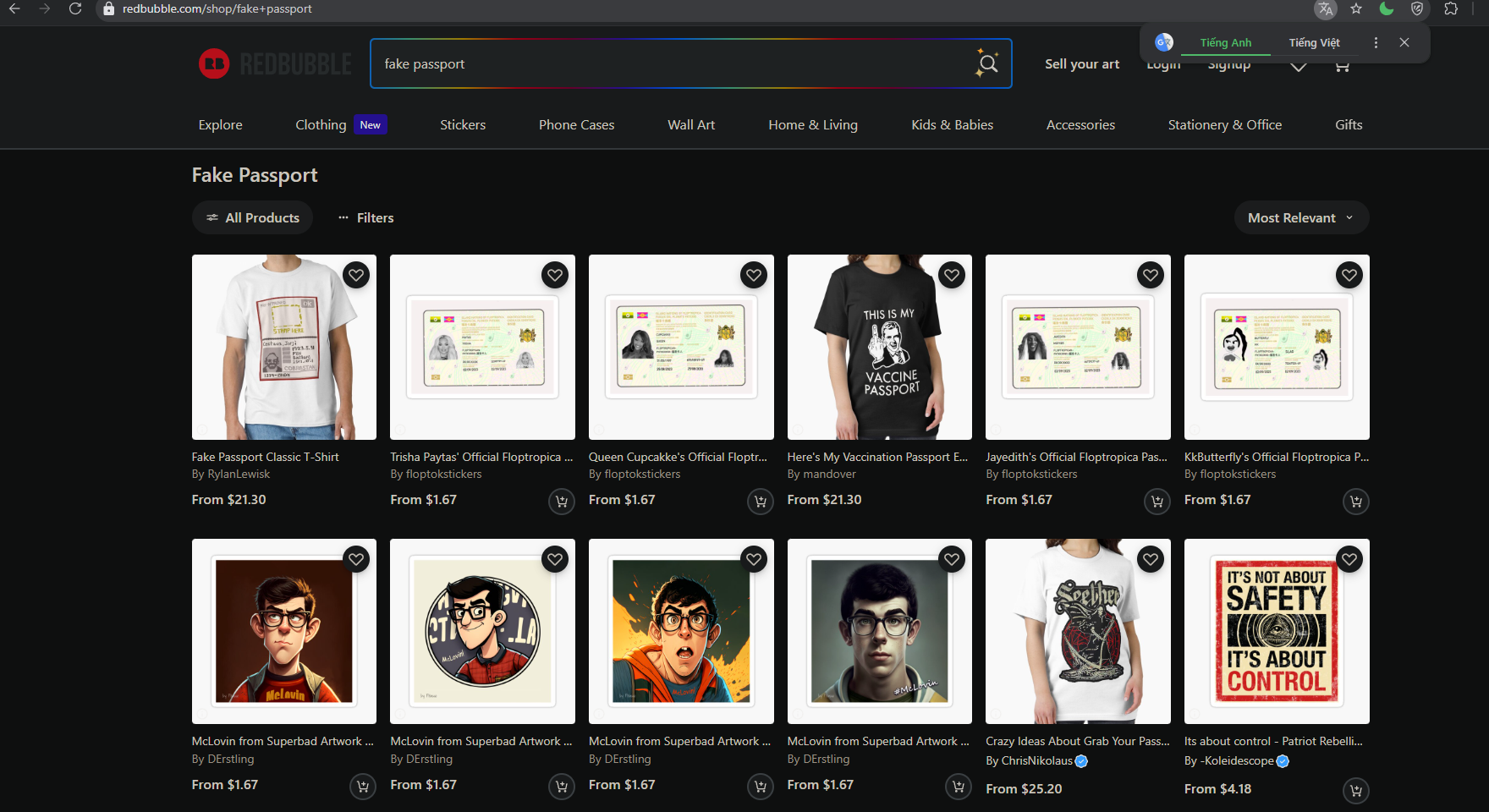Add Queen Cupcakke's sticker to cart
The height and width of the screenshot is (812, 1489).
761,502
